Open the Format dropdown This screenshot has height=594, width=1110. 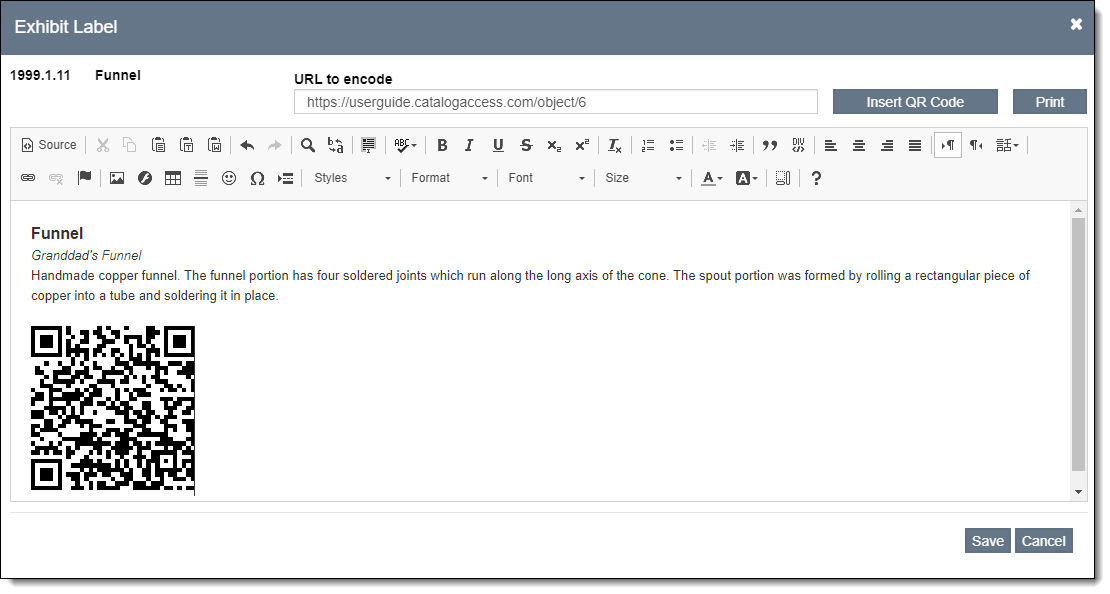449,178
